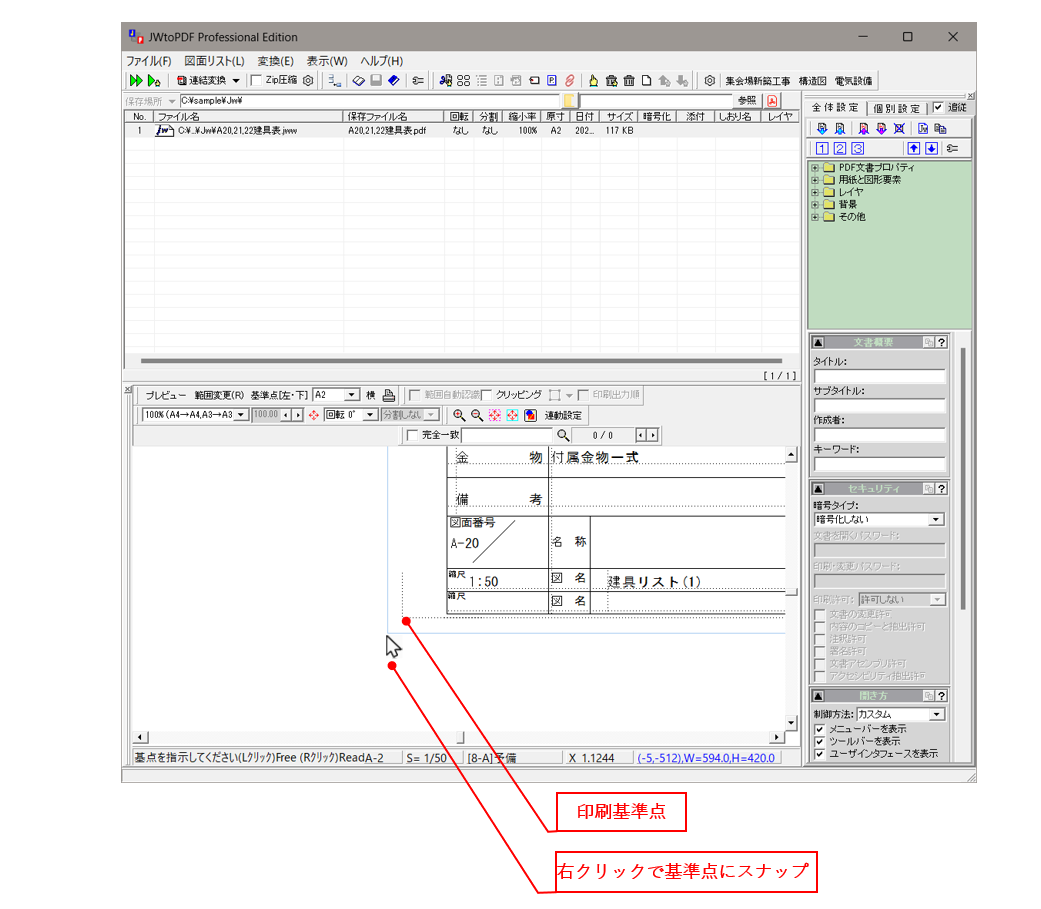
Task: Click the zoom-out magnifier in preview toolbar
Action: (x=476, y=414)
